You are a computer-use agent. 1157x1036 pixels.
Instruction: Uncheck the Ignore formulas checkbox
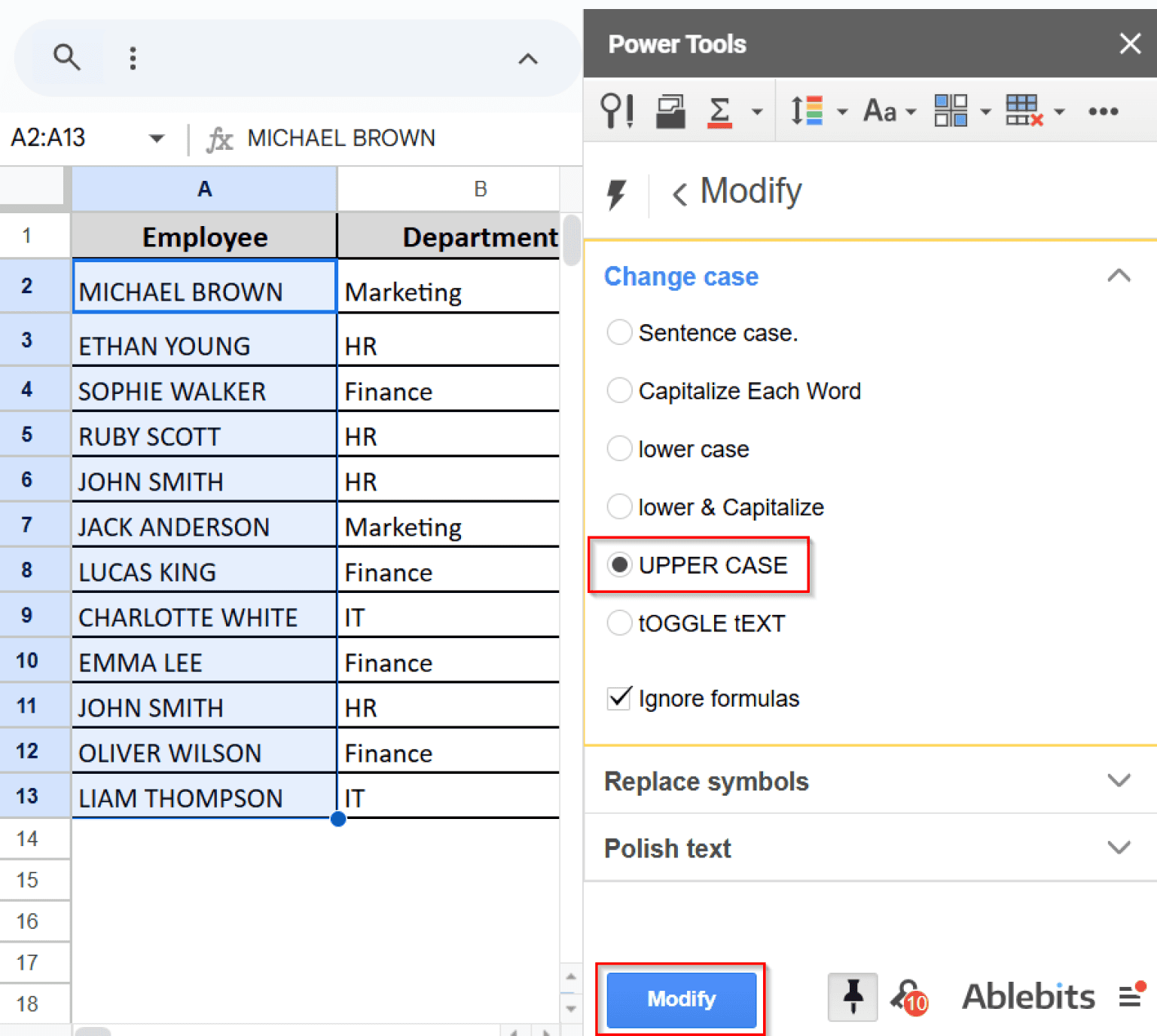tap(619, 698)
